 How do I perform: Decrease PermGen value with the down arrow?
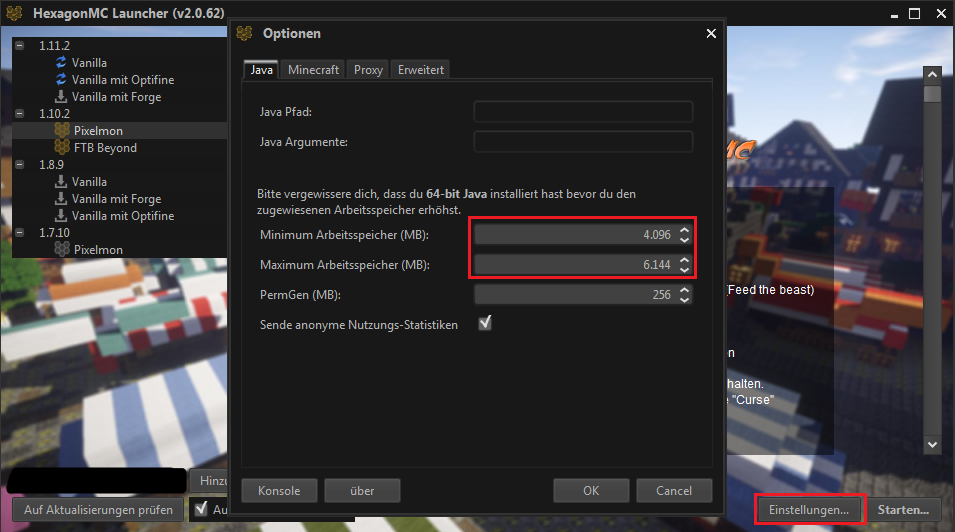pos(684,300)
